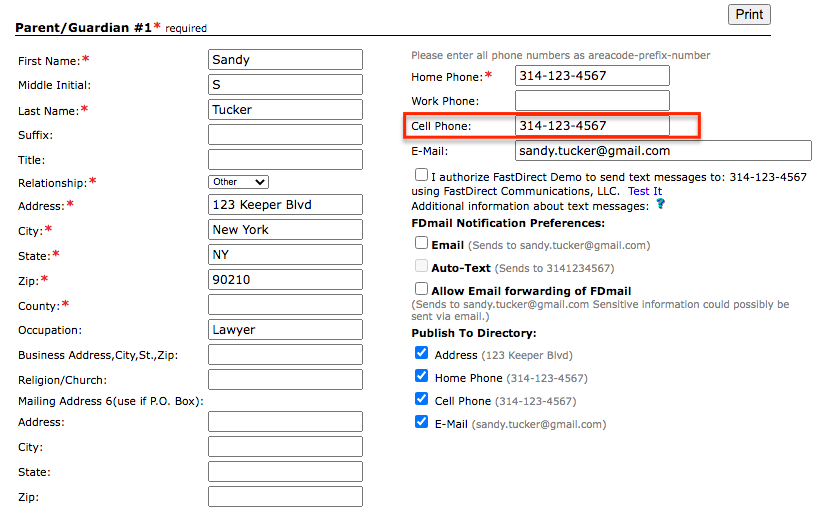Toggle Allow Email forwarding of FDmail
Image resolution: width=822 pixels, height=507 pixels.
[x=421, y=289]
